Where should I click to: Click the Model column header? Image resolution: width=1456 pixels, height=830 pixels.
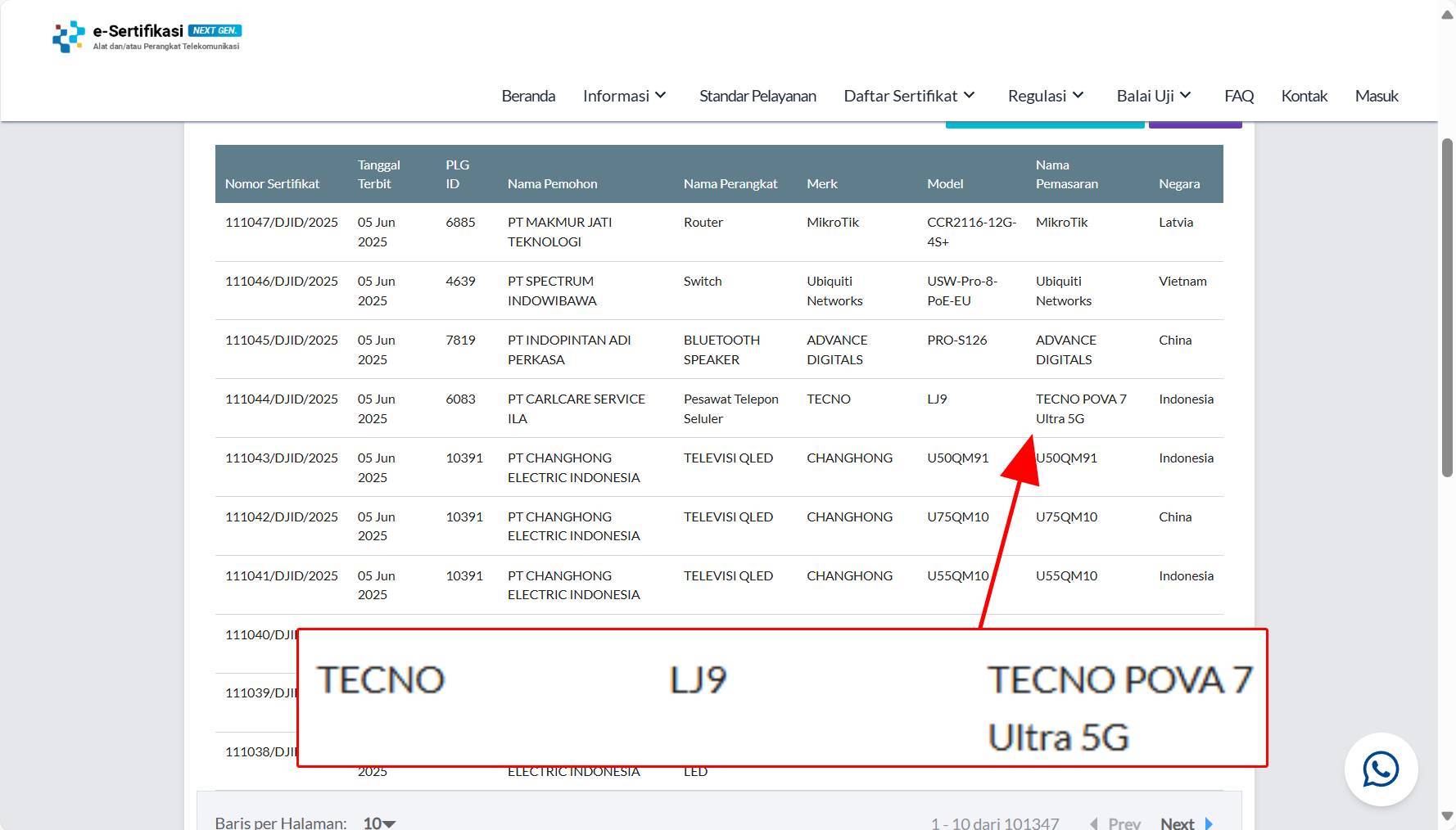click(945, 183)
